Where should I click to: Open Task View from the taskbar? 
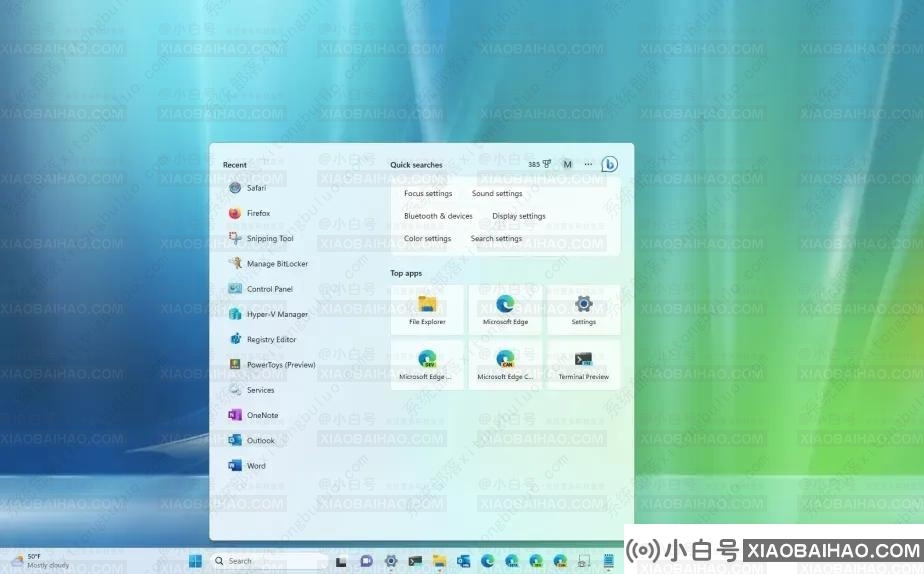(x=341, y=561)
